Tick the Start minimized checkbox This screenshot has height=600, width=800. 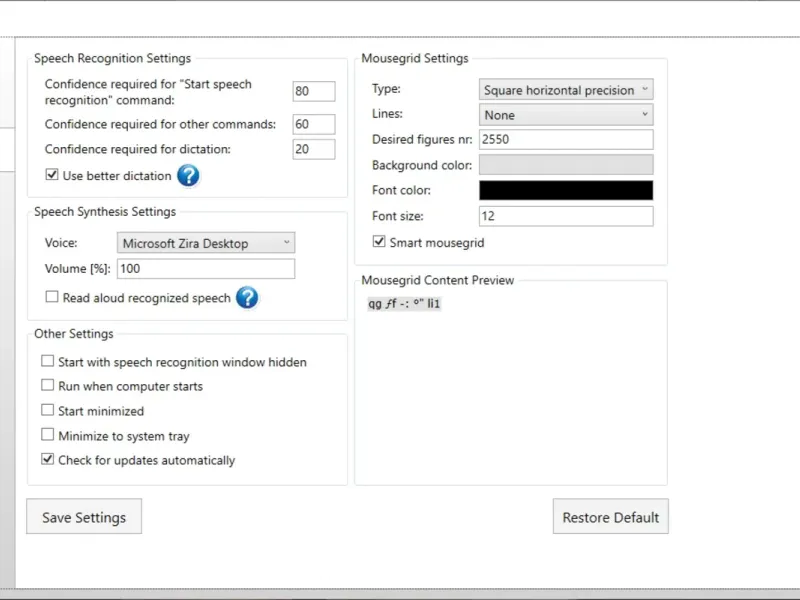tap(48, 411)
